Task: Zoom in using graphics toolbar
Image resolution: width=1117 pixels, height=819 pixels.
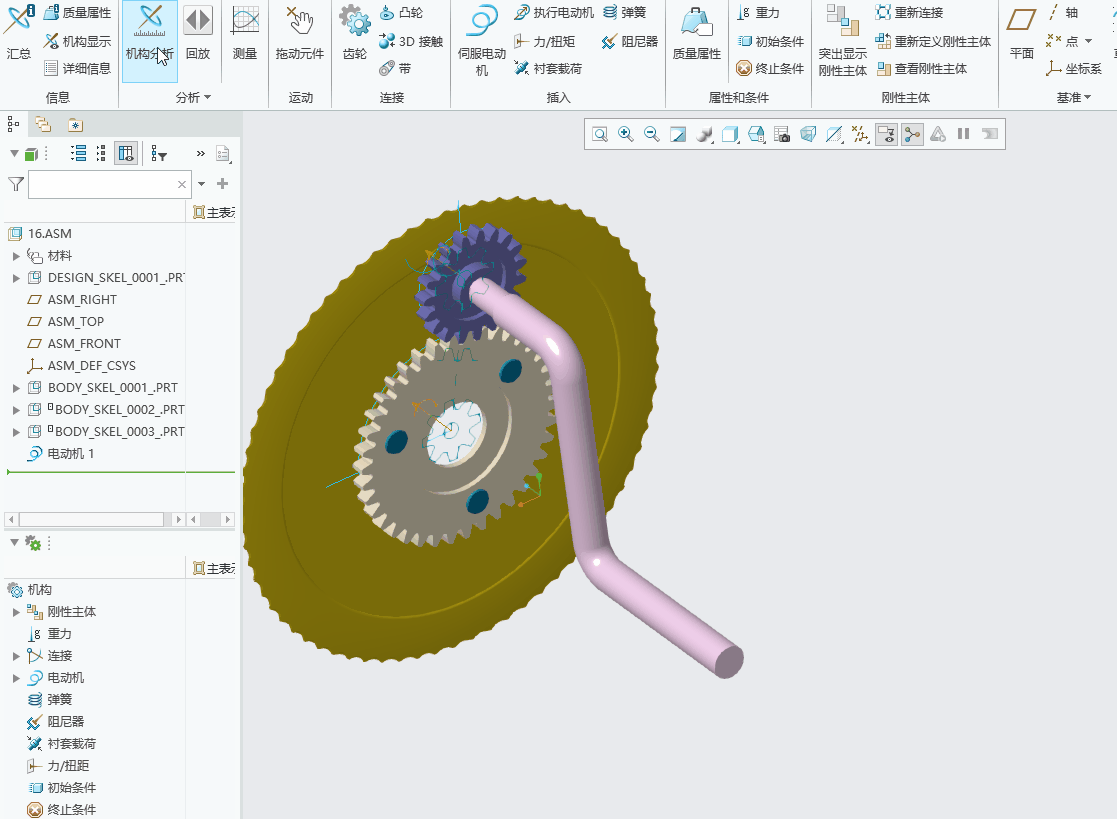Action: point(625,134)
